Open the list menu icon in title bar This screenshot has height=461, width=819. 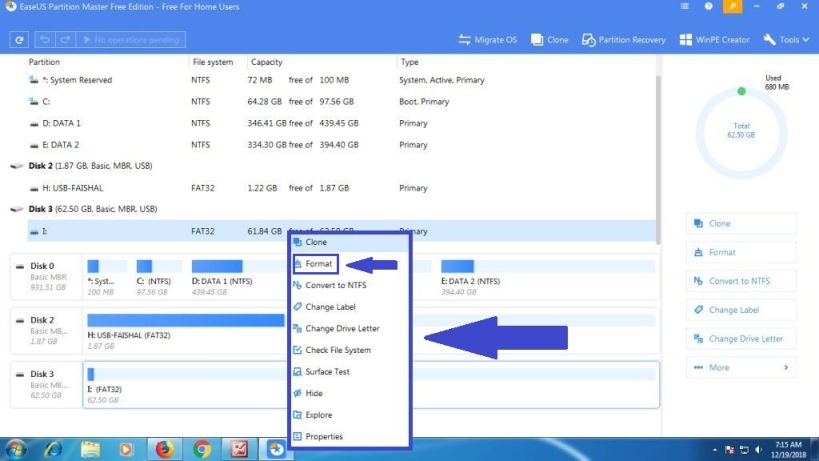point(685,6)
